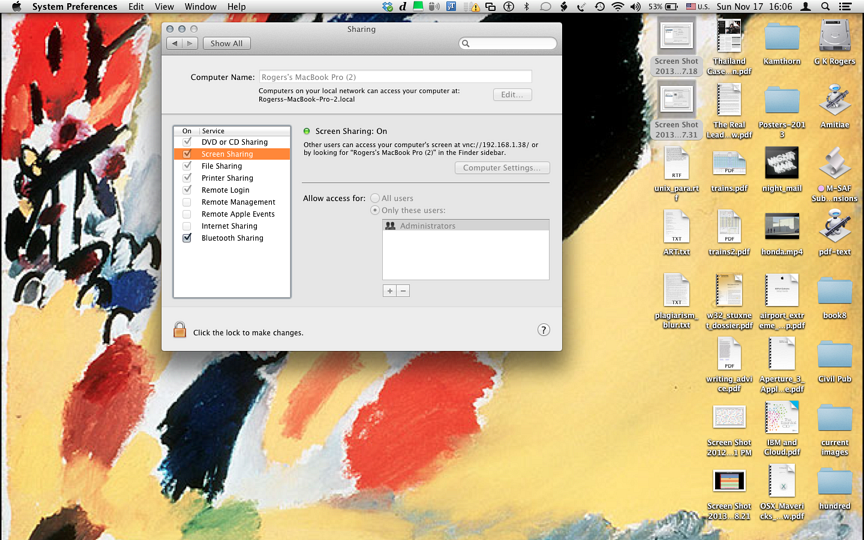The height and width of the screenshot is (540, 864).
Task: Select the M-SAF Sub...nsions script icon
Action: coord(835,163)
